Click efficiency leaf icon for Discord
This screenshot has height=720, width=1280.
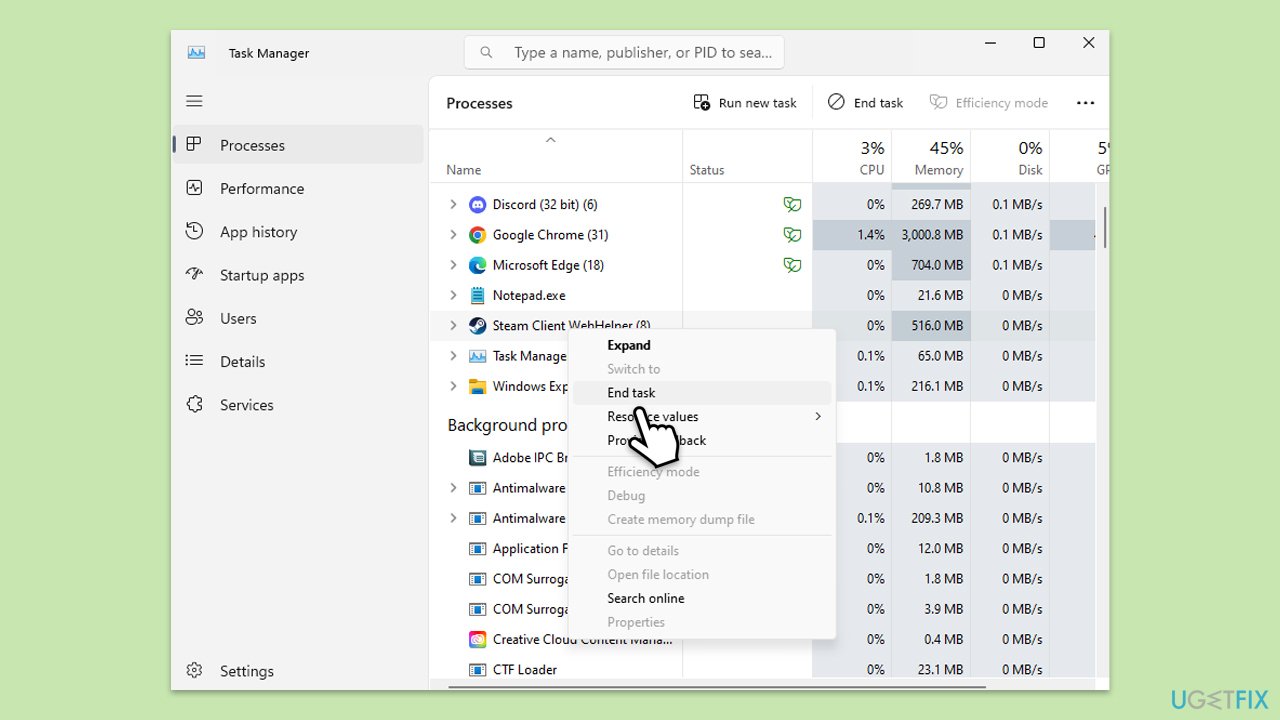[792, 204]
